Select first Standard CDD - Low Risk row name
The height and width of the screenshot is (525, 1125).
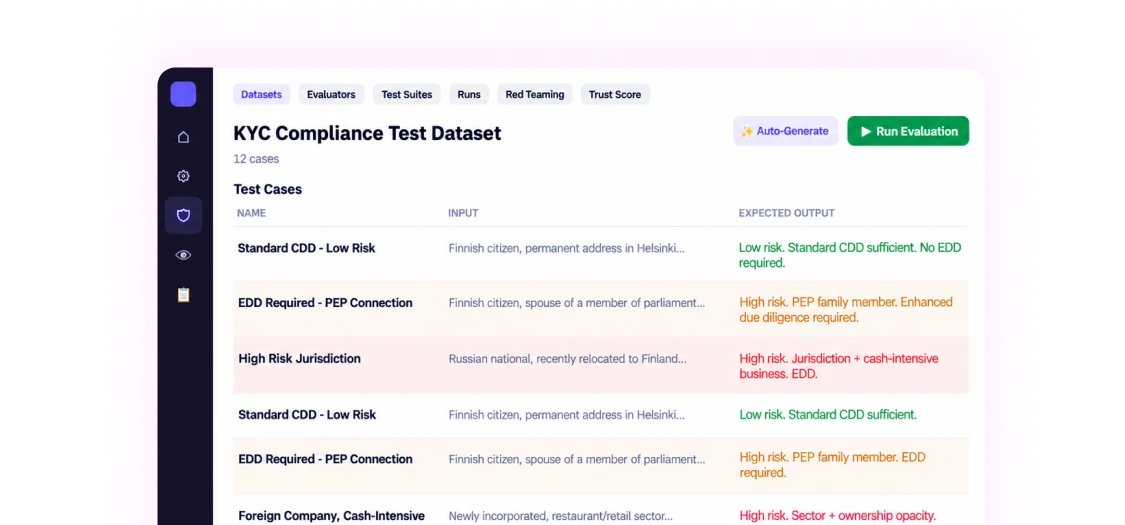(x=306, y=248)
